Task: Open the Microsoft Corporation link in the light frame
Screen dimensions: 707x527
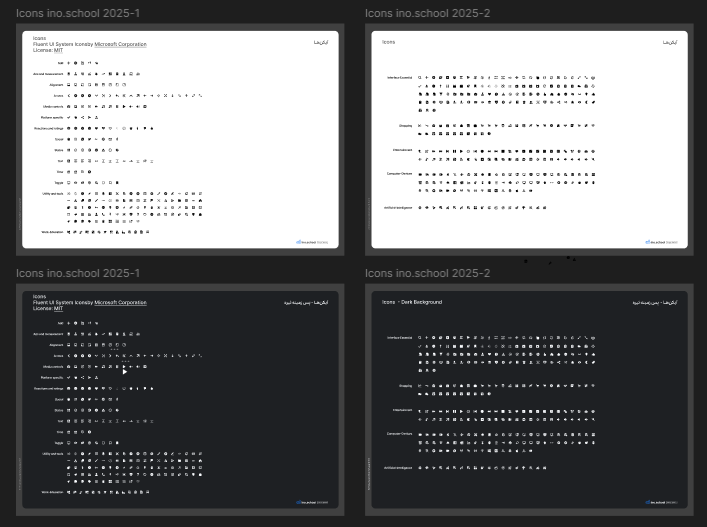Action: (x=120, y=44)
